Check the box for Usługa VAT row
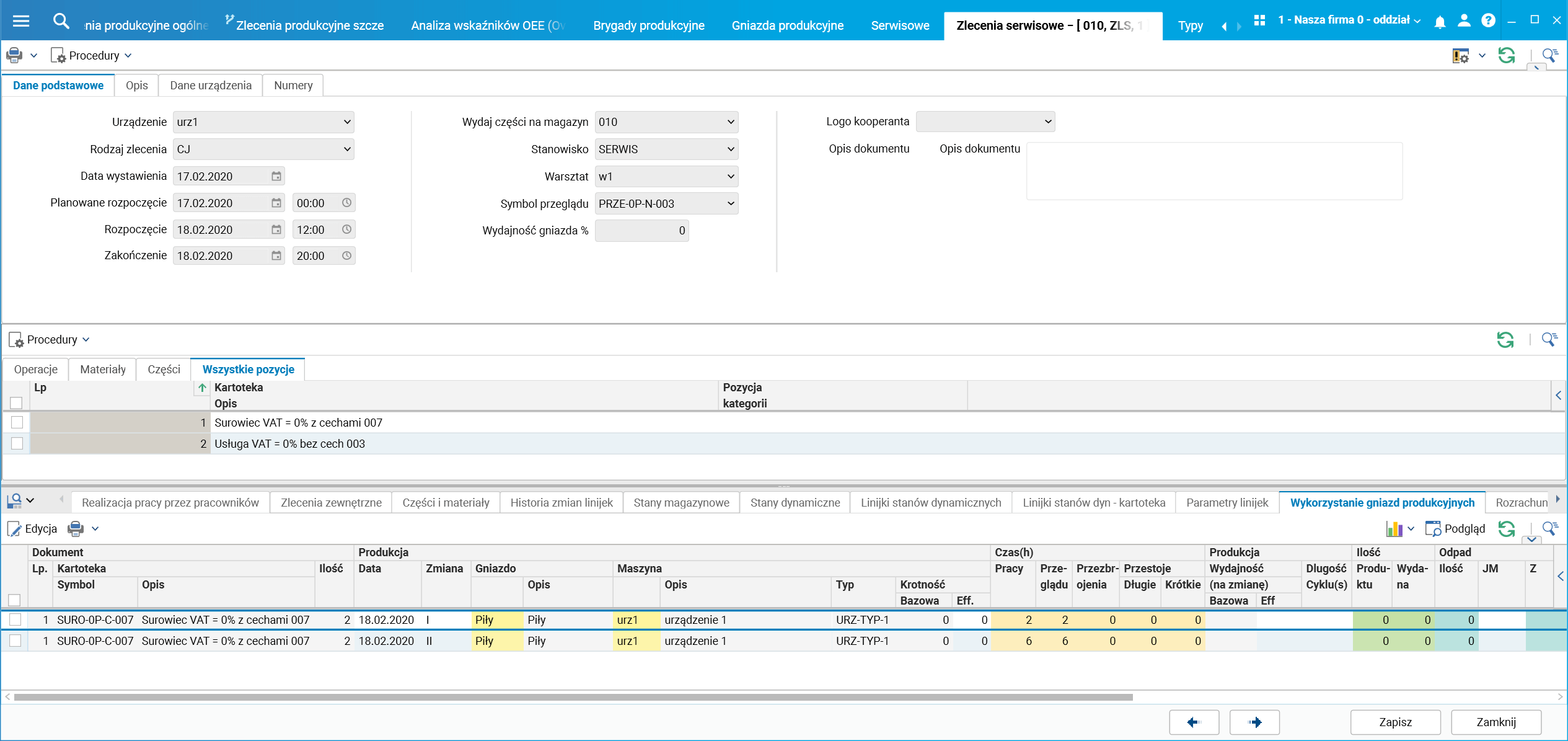The image size is (1568, 741). (17, 443)
